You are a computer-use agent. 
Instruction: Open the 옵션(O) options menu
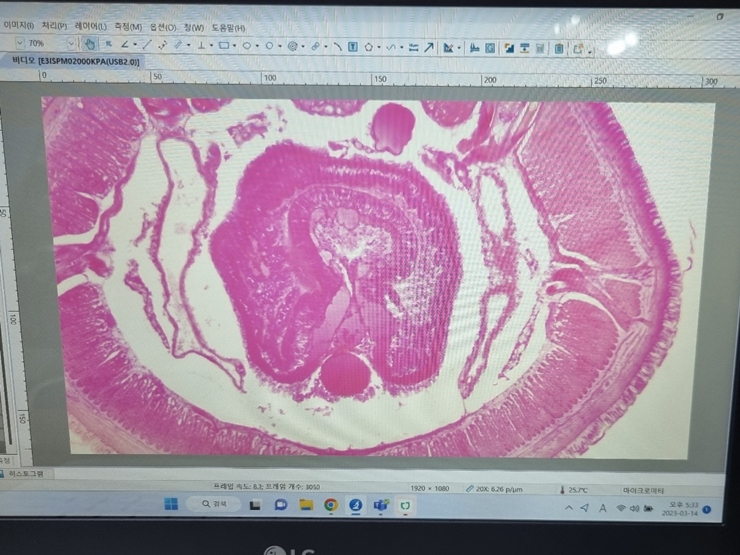(x=163, y=27)
